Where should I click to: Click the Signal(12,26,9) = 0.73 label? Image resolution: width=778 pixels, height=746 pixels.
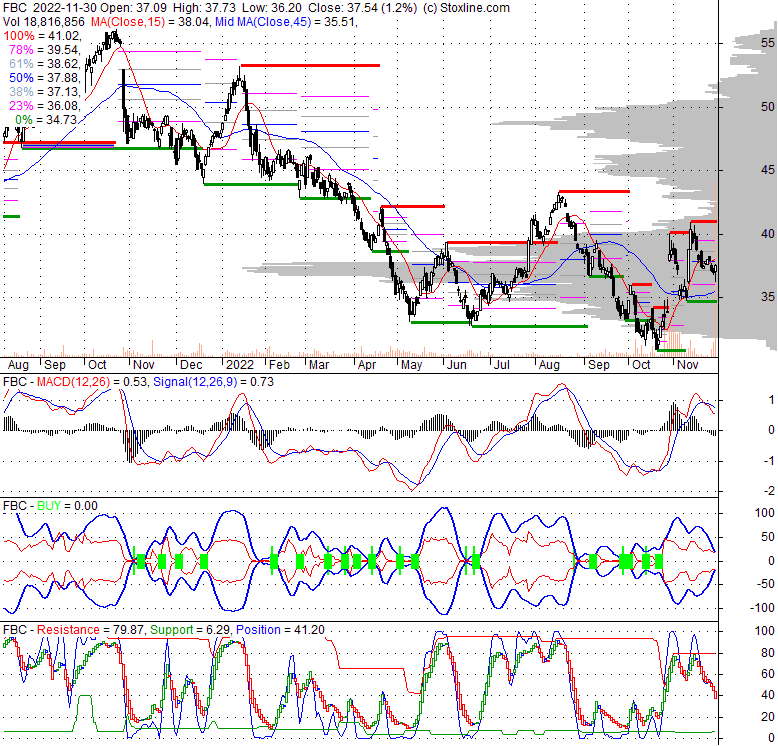click(213, 382)
